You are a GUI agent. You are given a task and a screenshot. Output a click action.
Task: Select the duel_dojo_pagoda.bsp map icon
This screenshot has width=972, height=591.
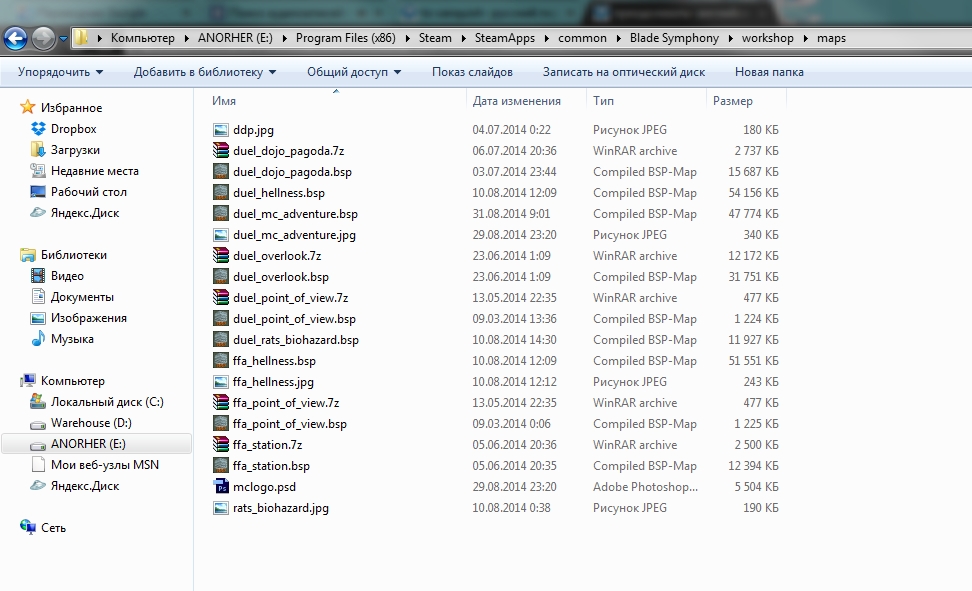pos(221,172)
